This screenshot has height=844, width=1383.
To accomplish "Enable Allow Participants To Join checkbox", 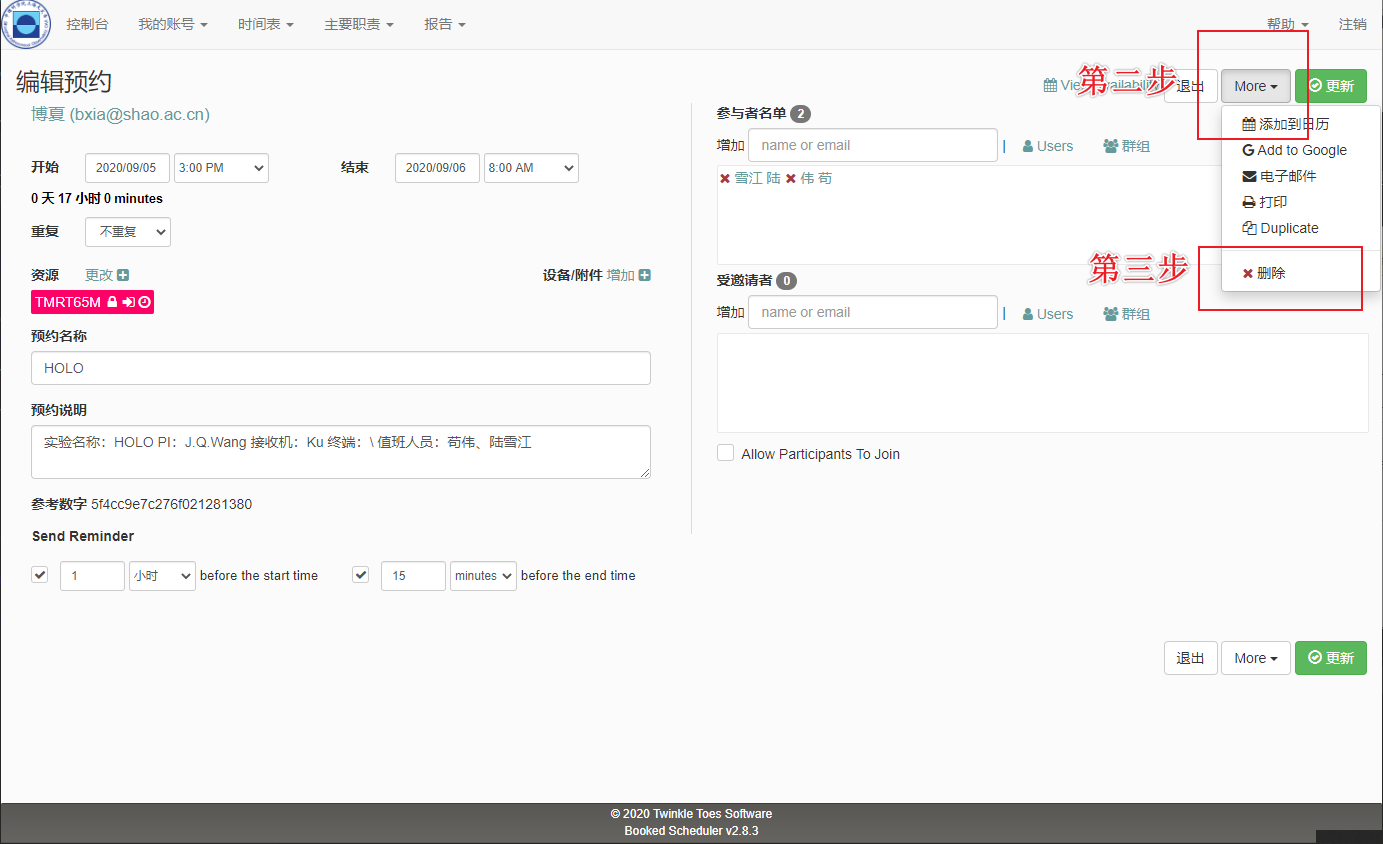I will point(726,453).
